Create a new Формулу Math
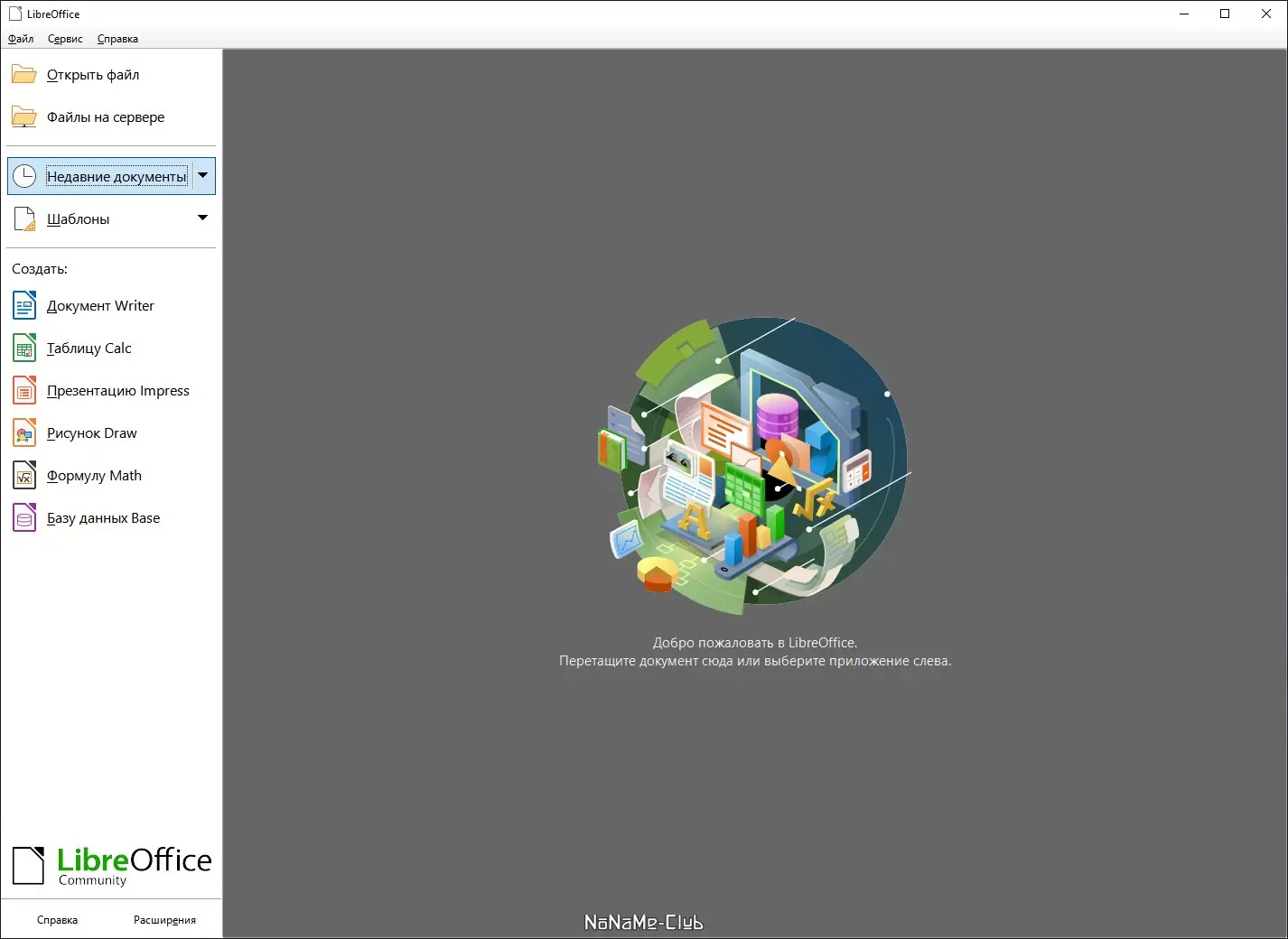This screenshot has width=1288, height=939. 94,476
